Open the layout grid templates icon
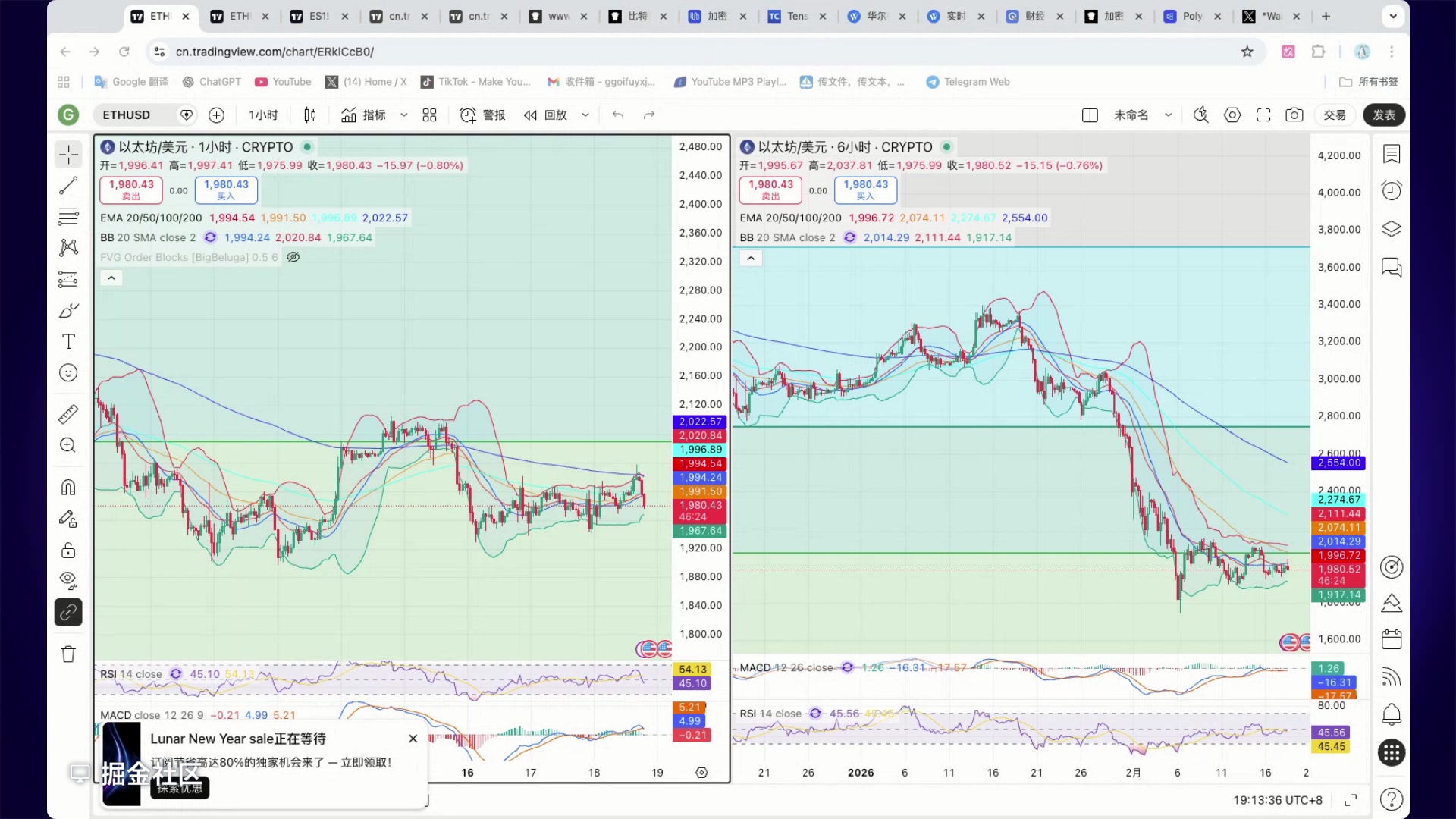This screenshot has height=819, width=1456. pyautogui.click(x=430, y=115)
